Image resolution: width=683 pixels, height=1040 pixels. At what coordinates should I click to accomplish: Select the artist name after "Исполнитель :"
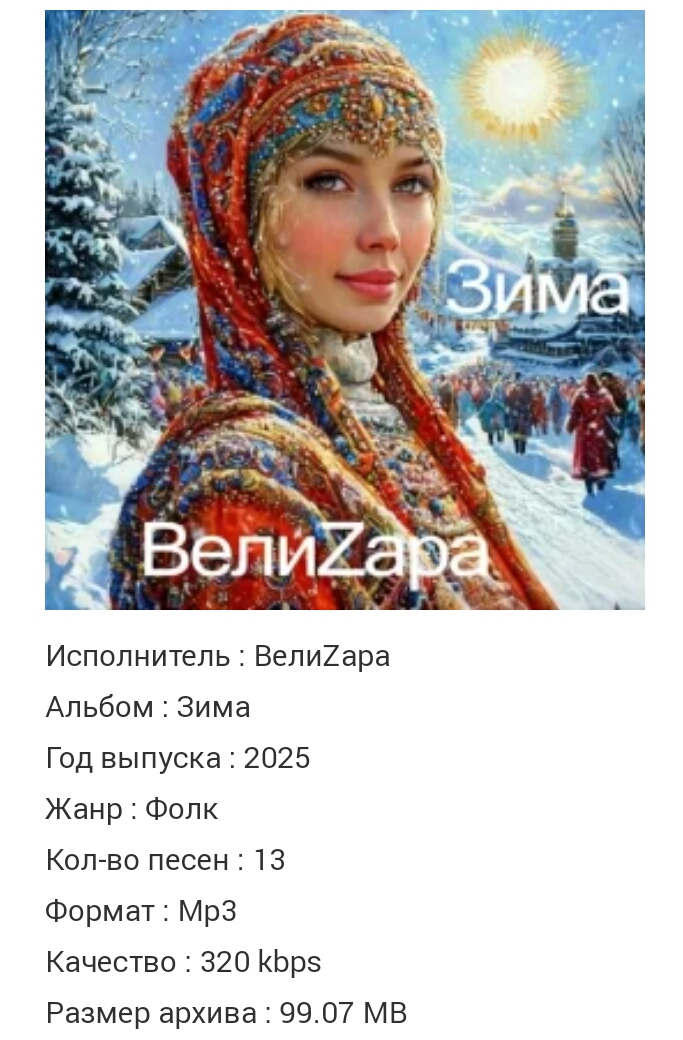coord(322,657)
